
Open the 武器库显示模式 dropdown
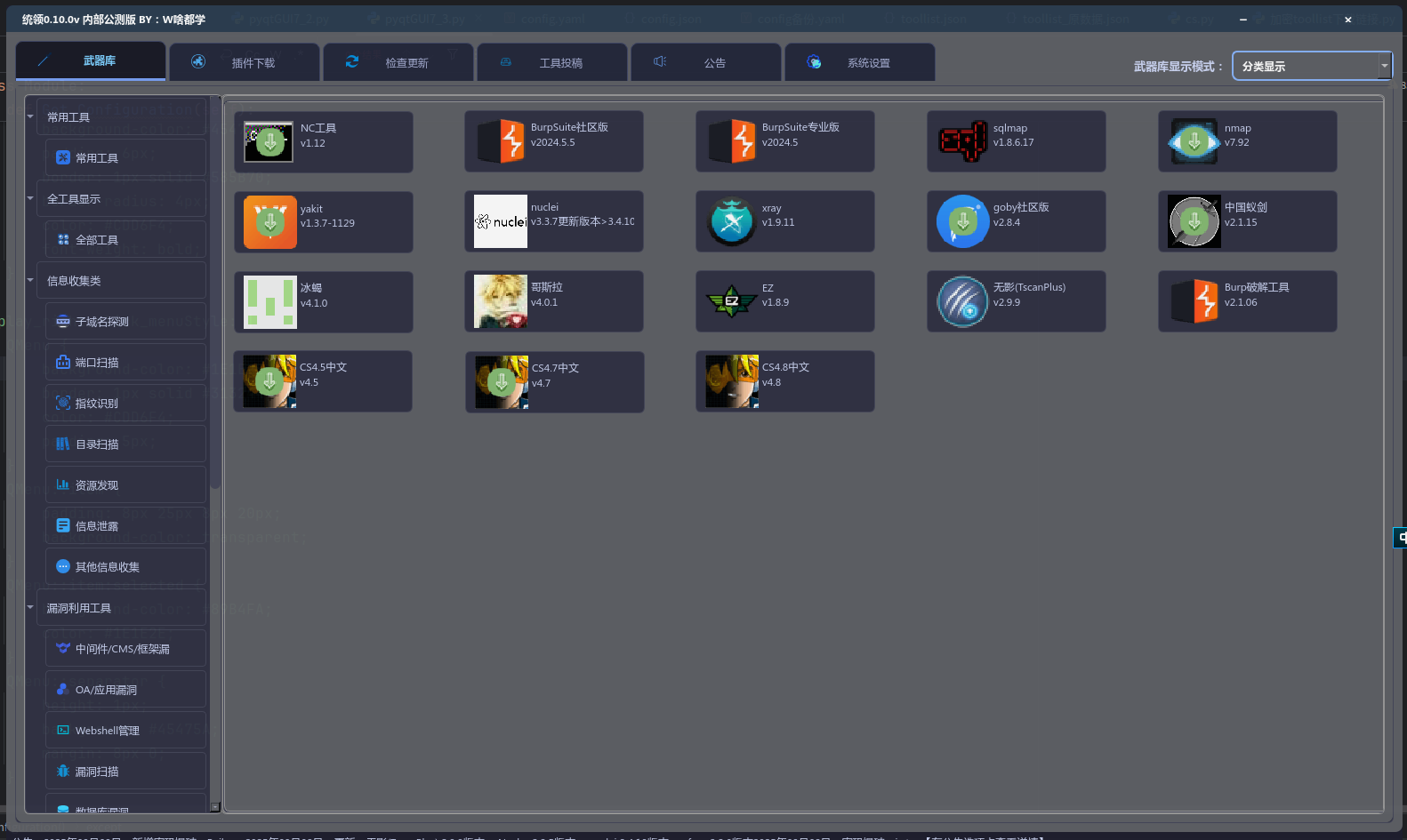1311,66
